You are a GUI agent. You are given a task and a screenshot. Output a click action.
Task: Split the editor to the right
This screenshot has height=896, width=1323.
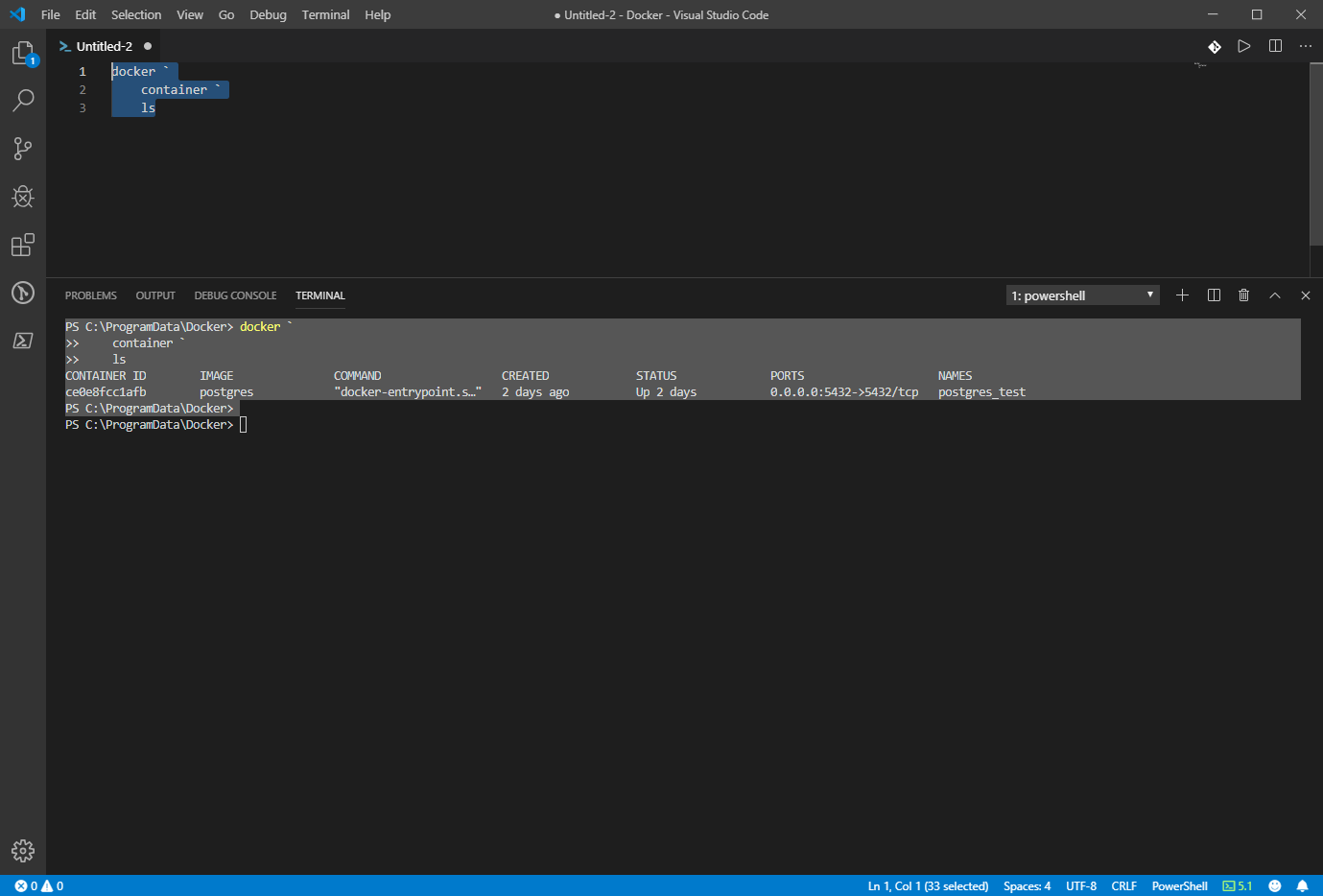tap(1275, 46)
